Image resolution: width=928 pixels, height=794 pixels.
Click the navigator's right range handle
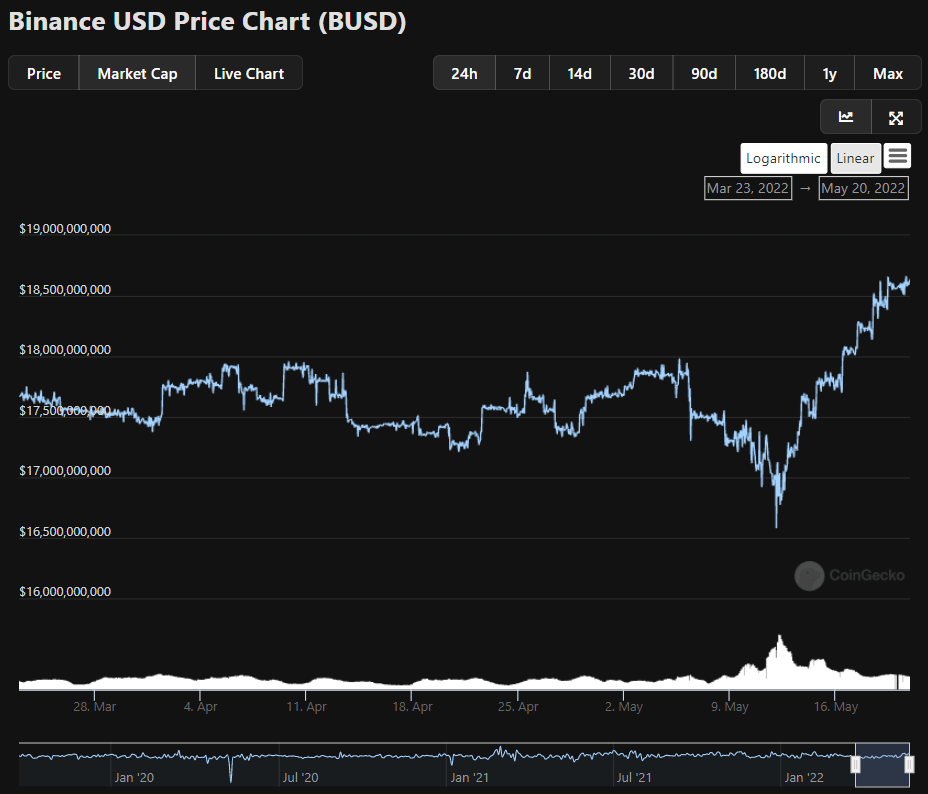point(909,764)
